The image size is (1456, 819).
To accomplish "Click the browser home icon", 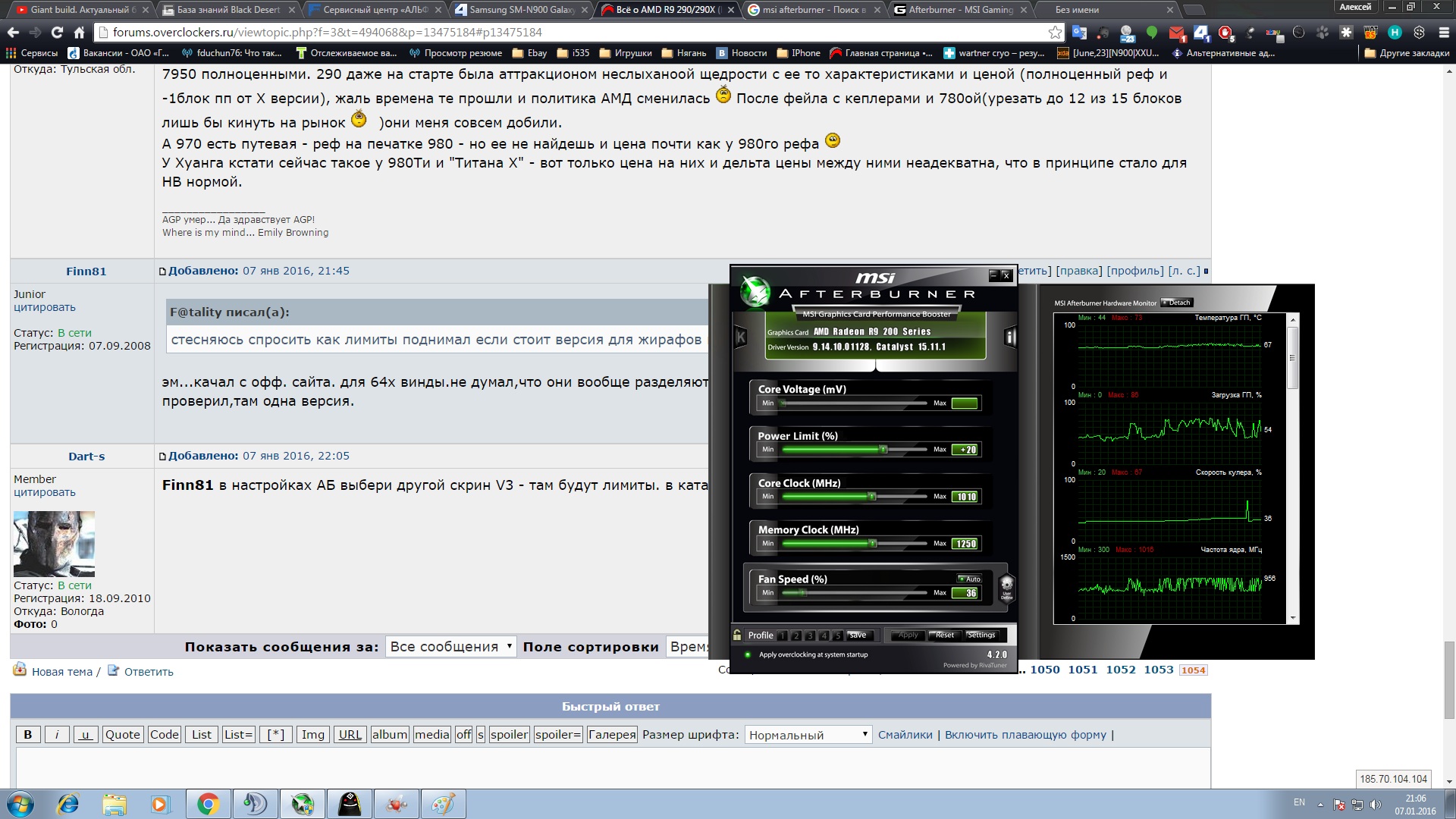I will [79, 33].
